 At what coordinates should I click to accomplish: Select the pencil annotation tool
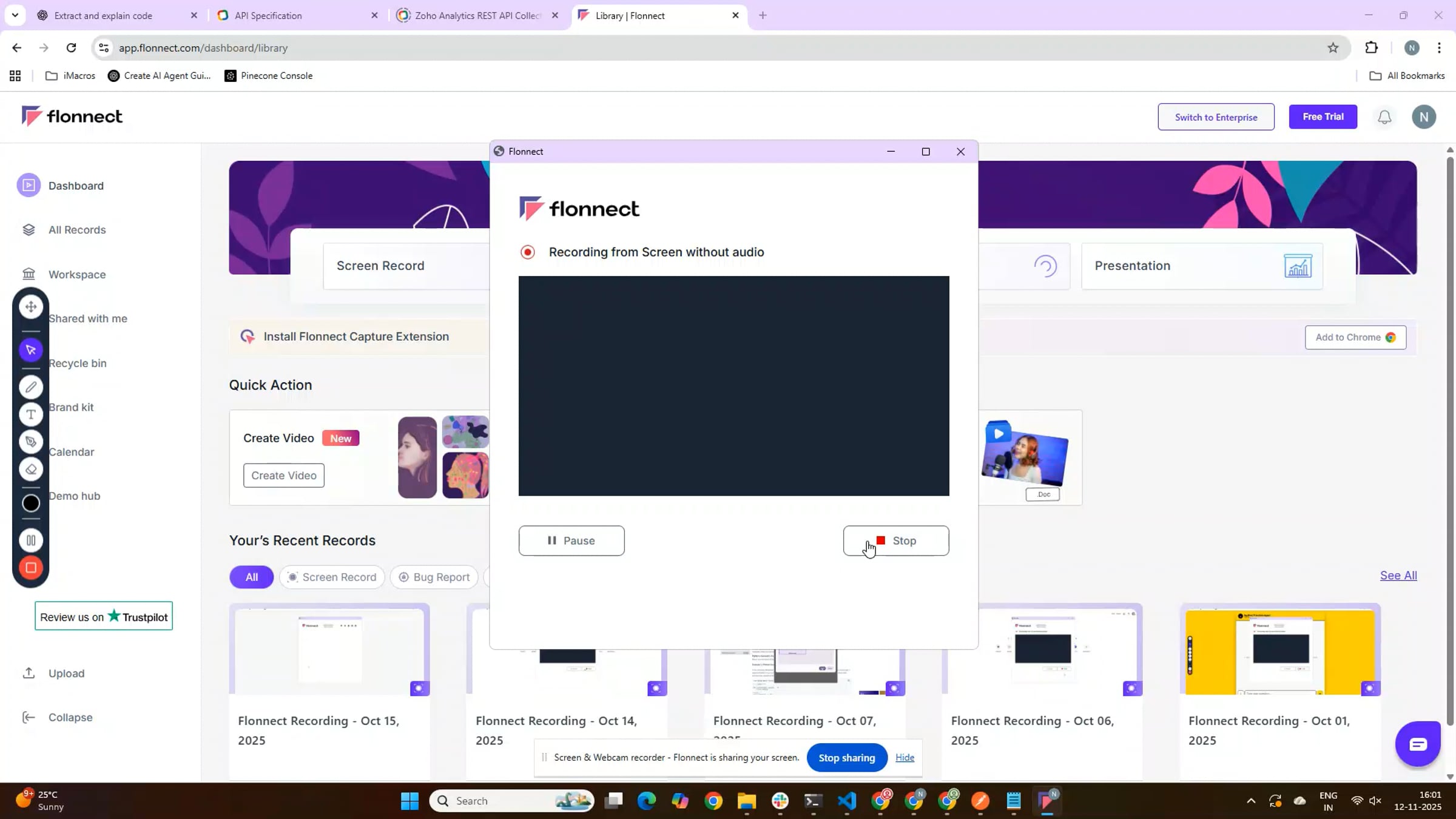point(31,386)
